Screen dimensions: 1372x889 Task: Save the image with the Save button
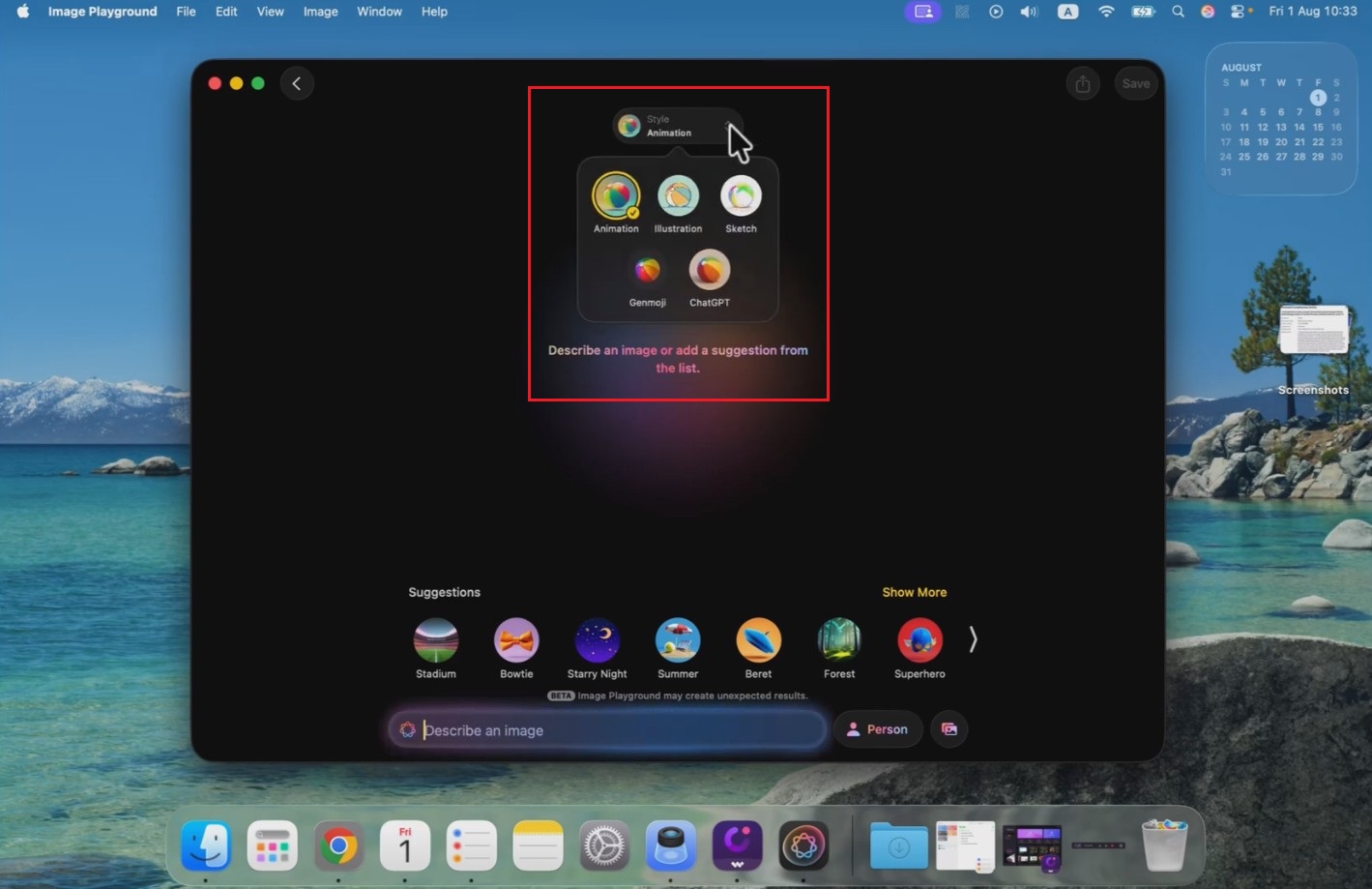pos(1136,84)
